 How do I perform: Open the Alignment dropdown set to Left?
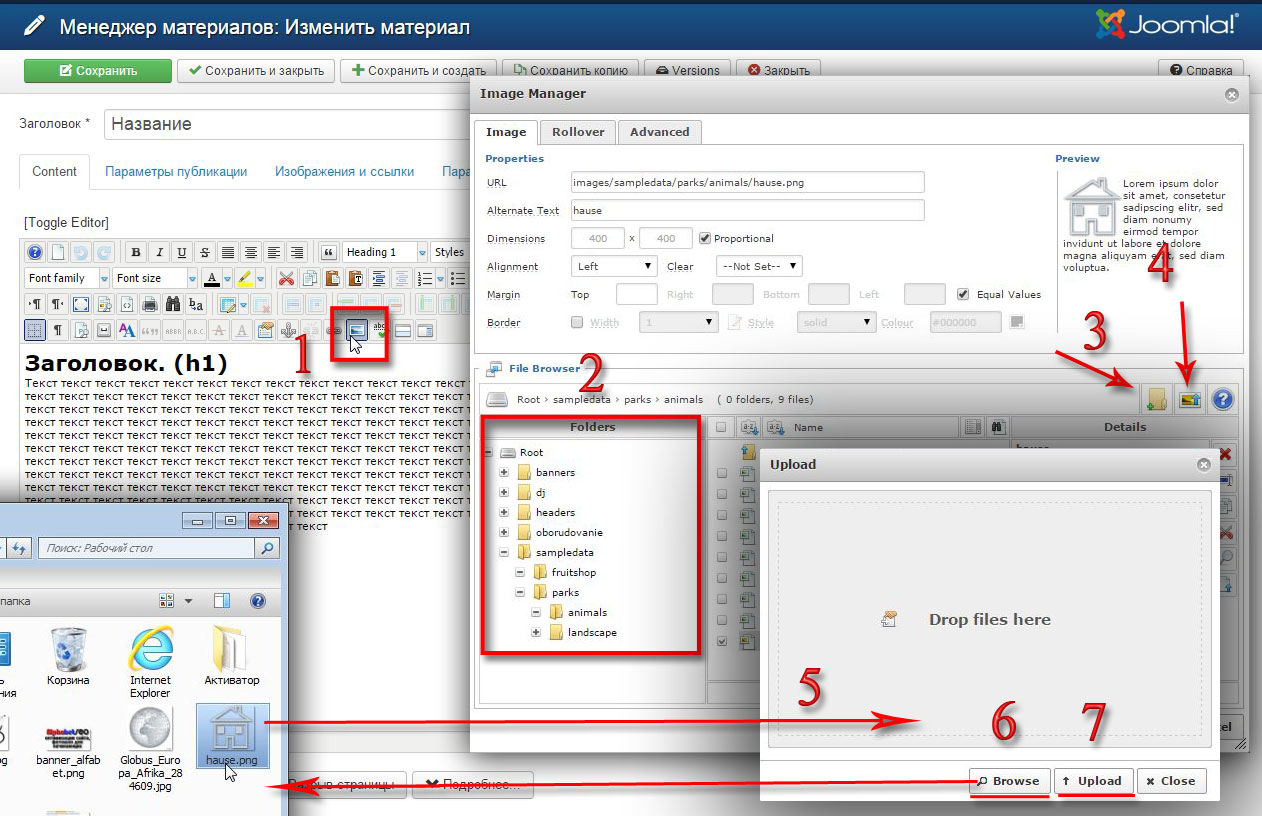click(x=614, y=266)
